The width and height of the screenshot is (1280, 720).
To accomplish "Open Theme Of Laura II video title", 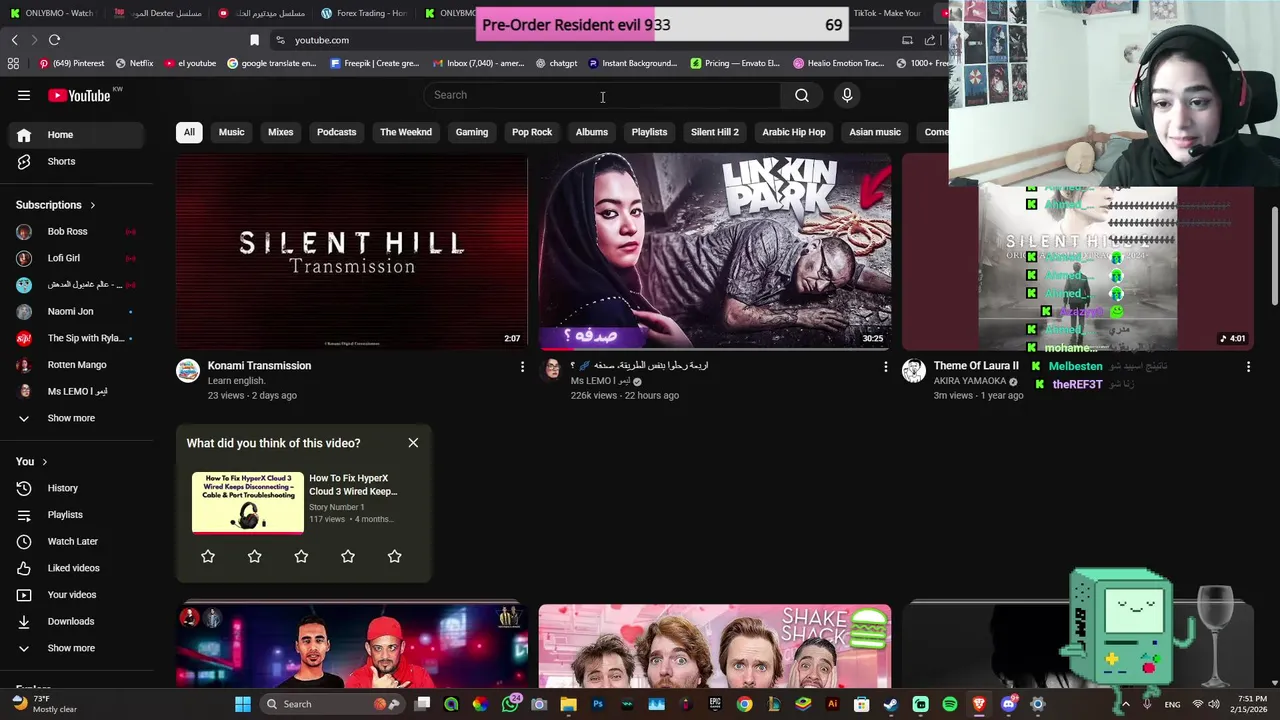I will point(976,366).
